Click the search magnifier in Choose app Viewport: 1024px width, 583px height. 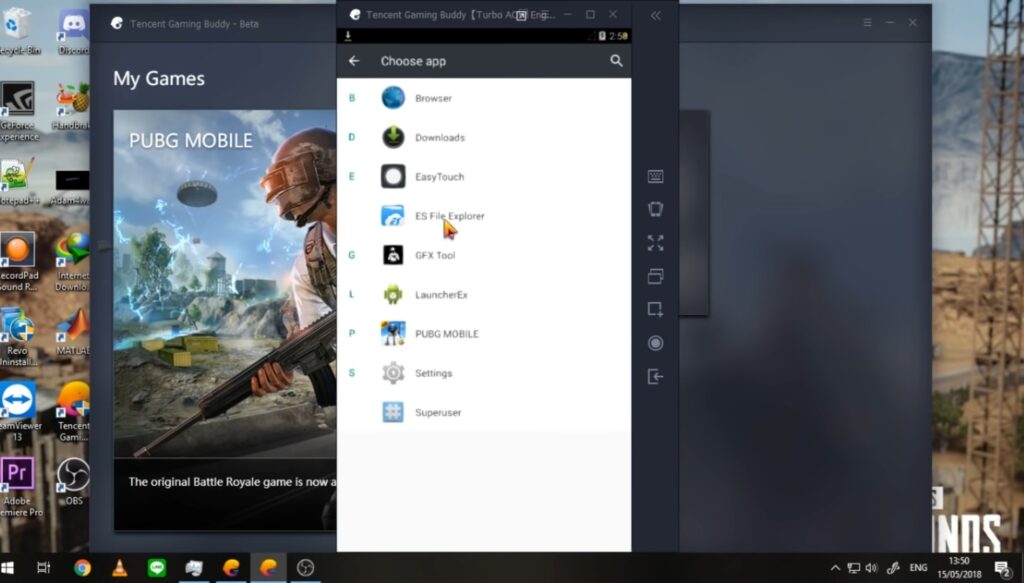pyautogui.click(x=616, y=61)
